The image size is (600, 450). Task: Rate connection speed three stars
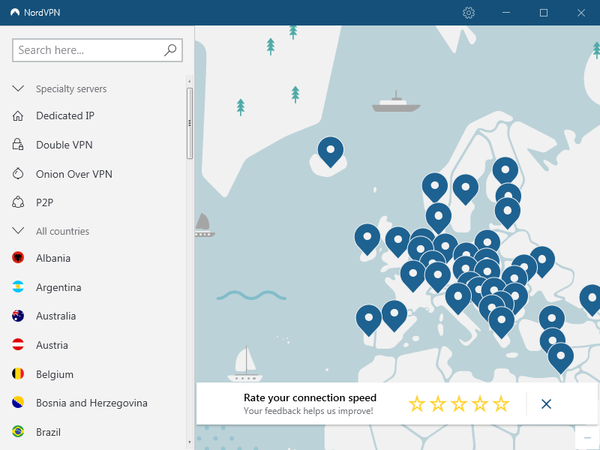(x=459, y=404)
